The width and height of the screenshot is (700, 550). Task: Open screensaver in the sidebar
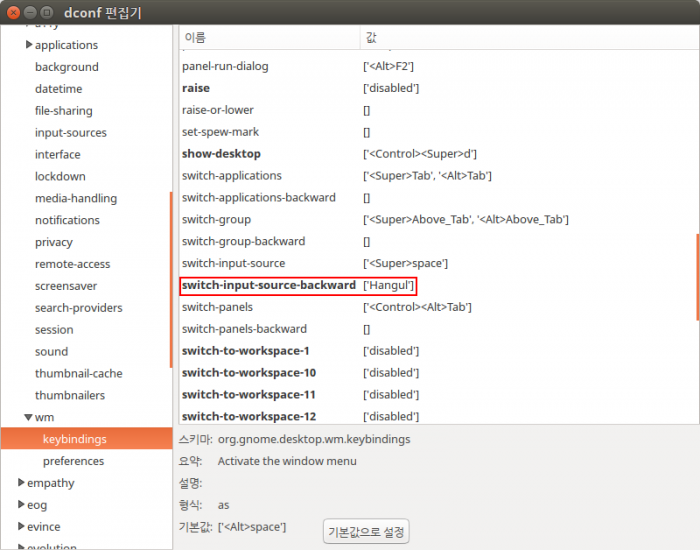tap(66, 286)
